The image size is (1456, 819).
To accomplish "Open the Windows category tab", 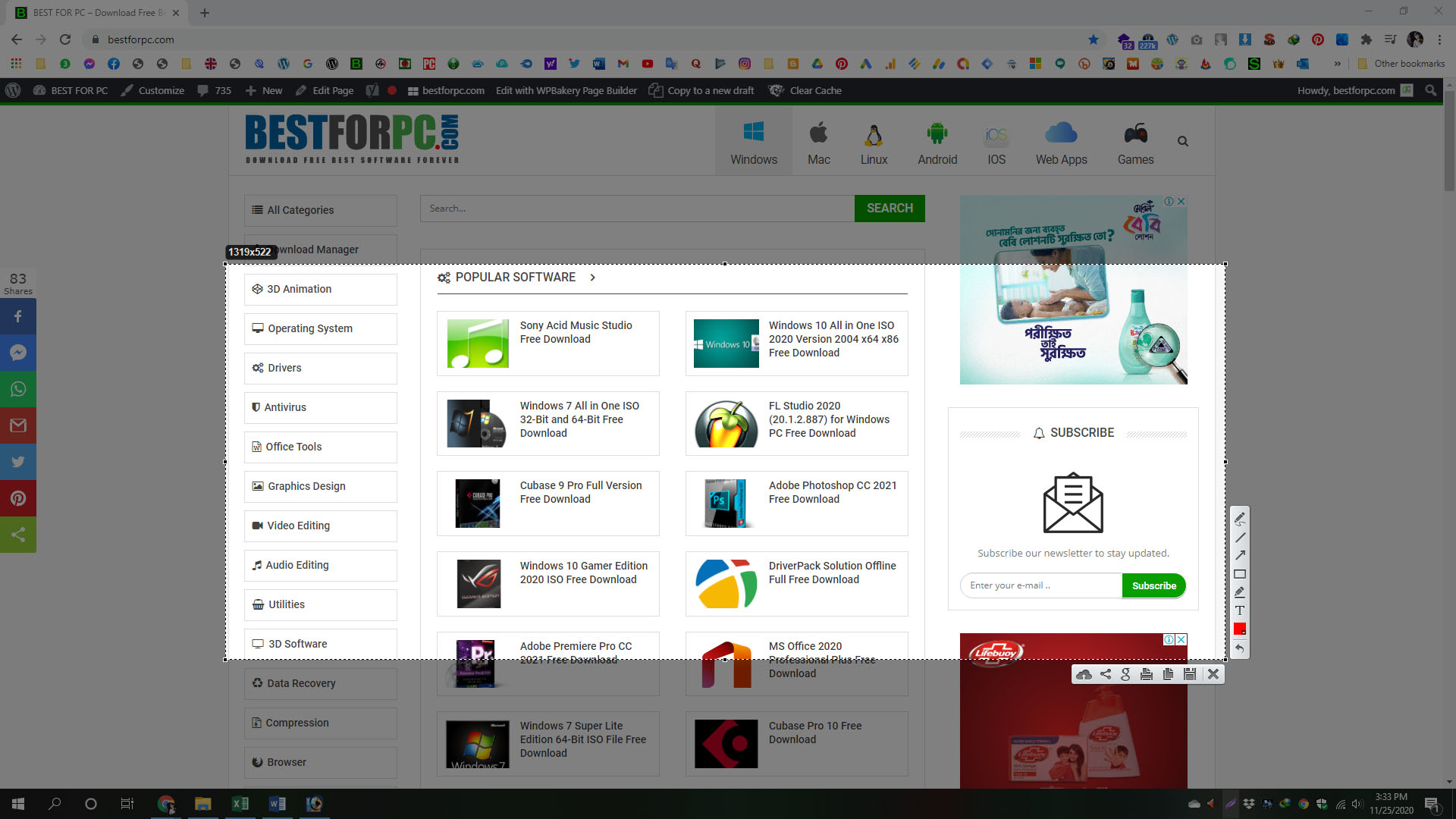I will point(754,142).
